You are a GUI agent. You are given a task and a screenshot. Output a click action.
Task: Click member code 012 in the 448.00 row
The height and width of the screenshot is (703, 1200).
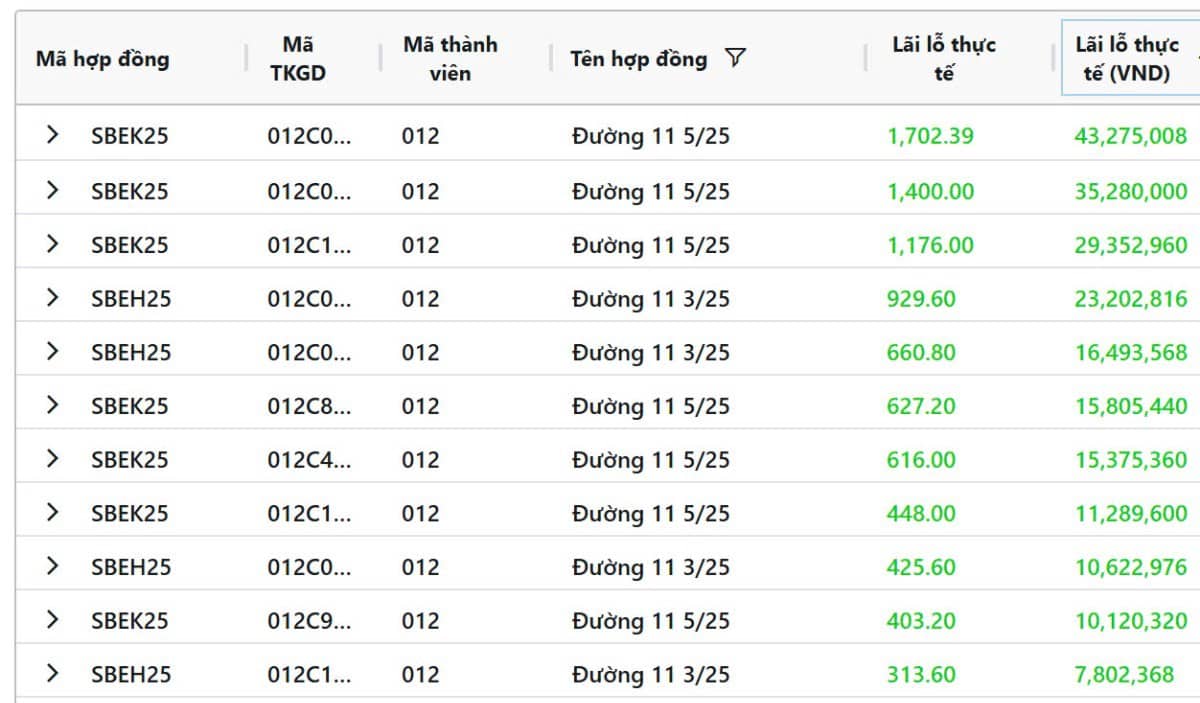[421, 513]
